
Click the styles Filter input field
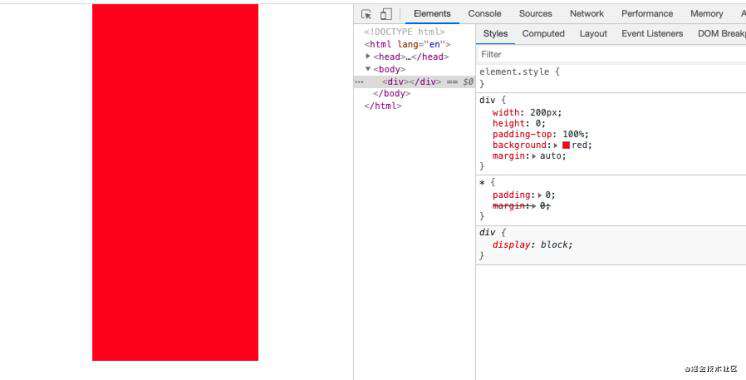point(611,54)
